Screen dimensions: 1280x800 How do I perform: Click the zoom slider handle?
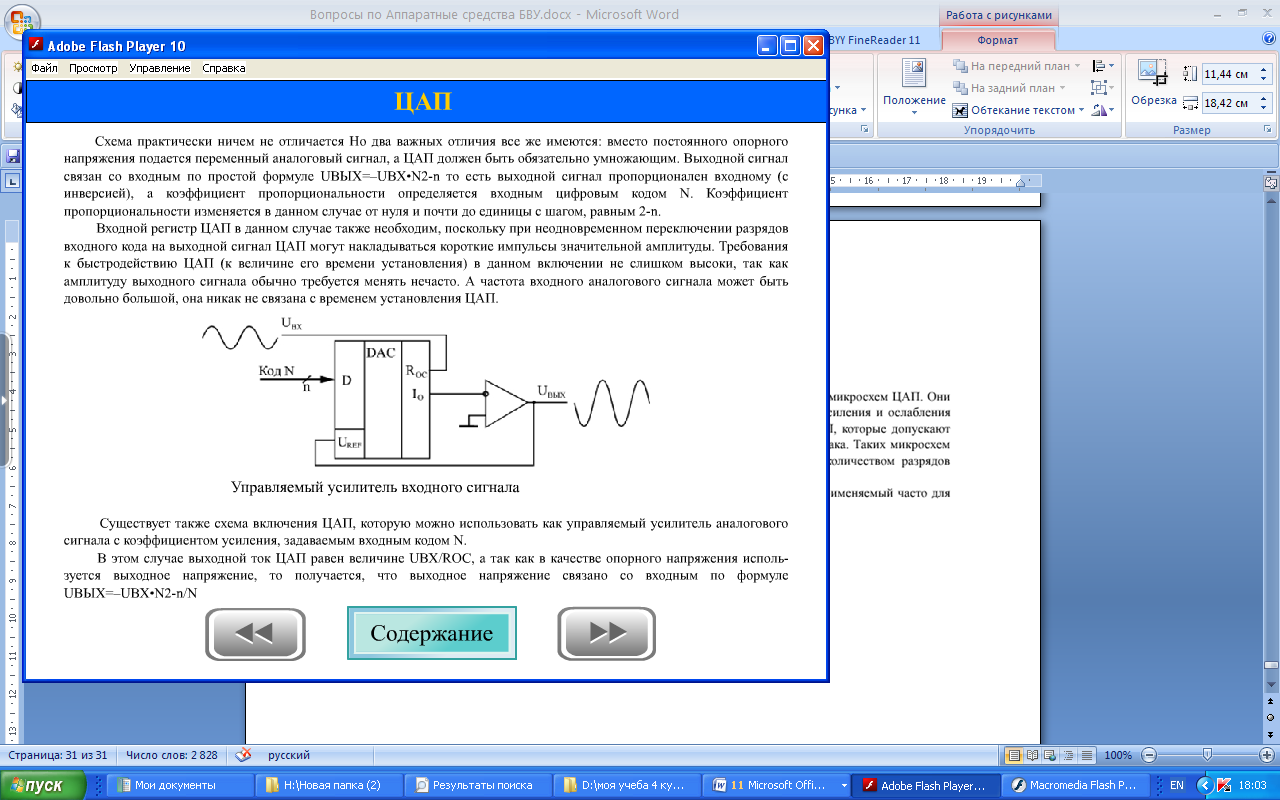tap(1207, 755)
